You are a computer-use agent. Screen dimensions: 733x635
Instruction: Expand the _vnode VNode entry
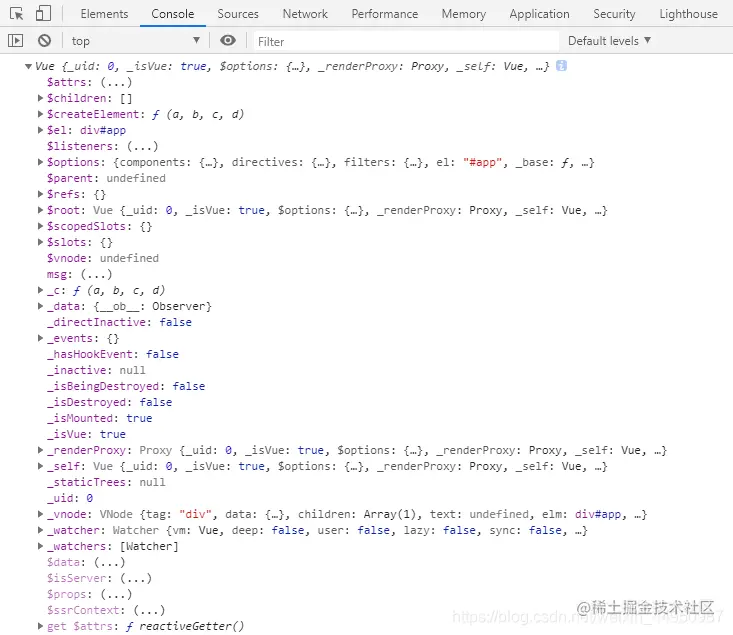point(40,514)
